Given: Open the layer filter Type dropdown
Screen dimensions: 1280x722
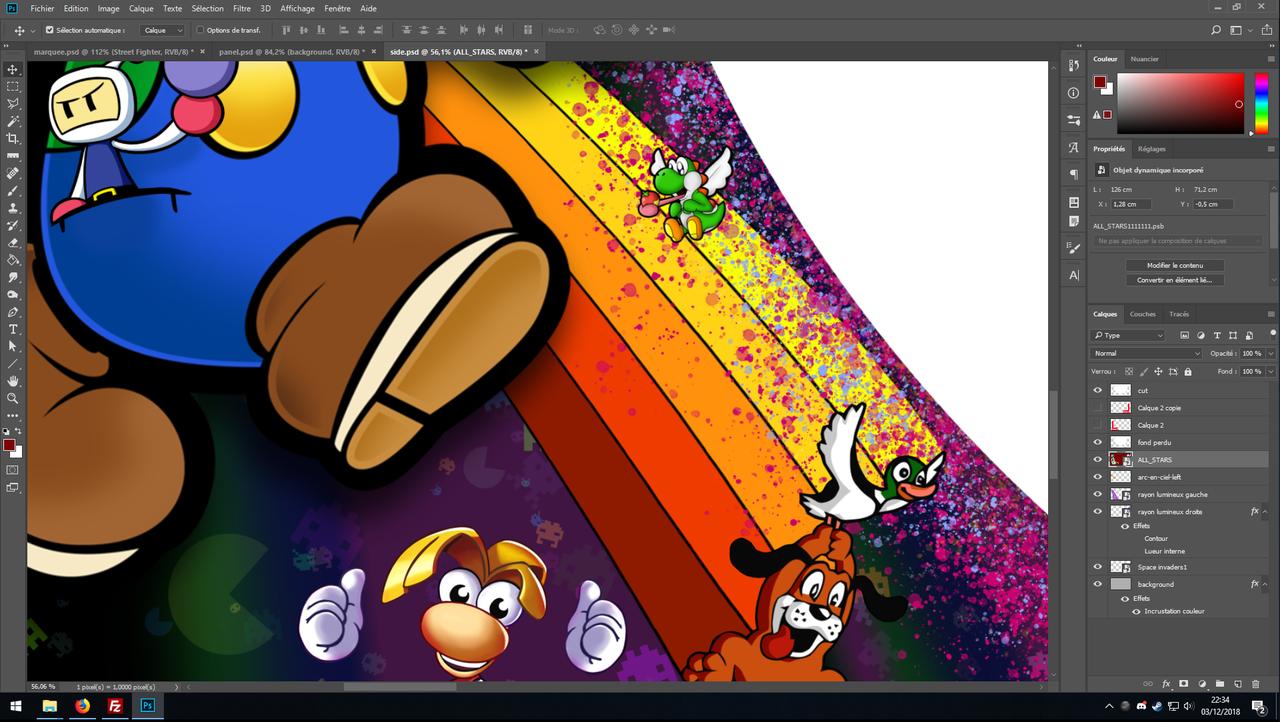Looking at the screenshot, I should click(1128, 335).
